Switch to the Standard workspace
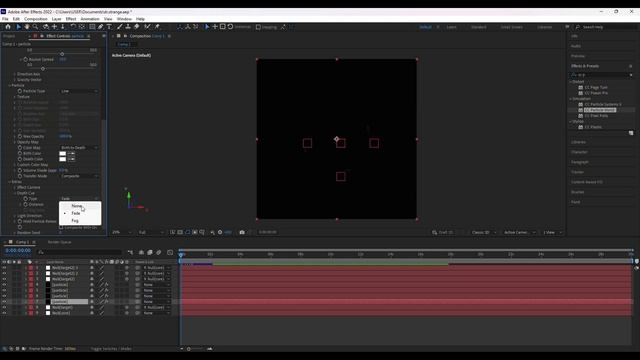Viewport: 640px width, 360px height. click(478, 27)
